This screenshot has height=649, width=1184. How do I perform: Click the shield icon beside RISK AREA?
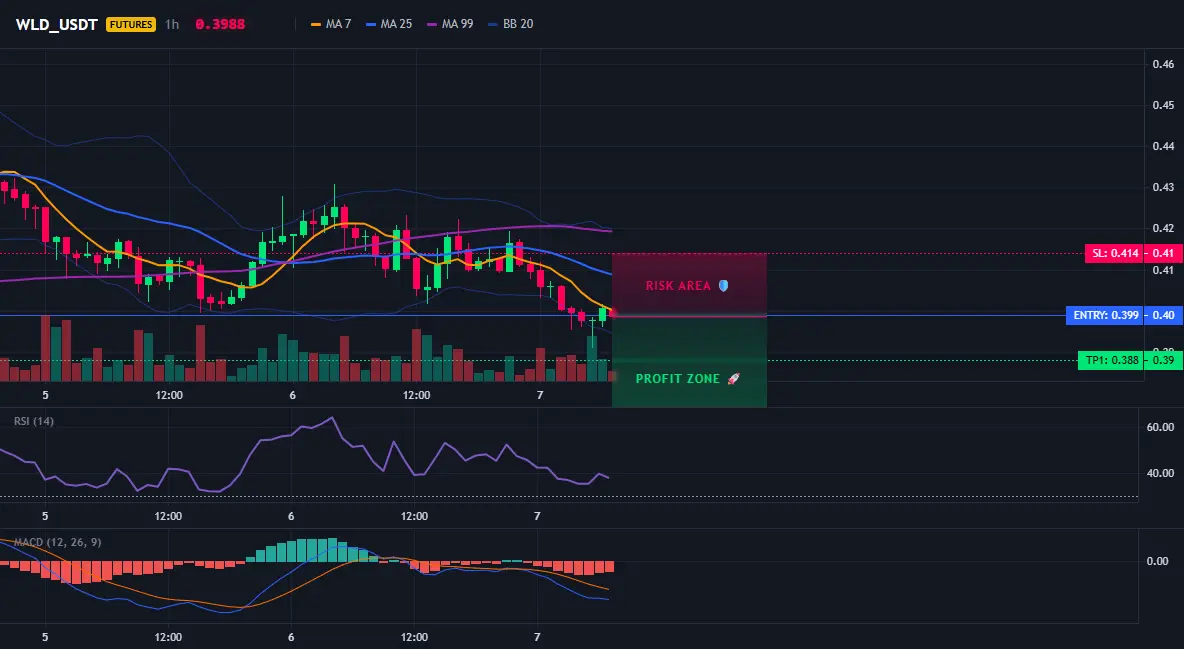[x=723, y=286]
